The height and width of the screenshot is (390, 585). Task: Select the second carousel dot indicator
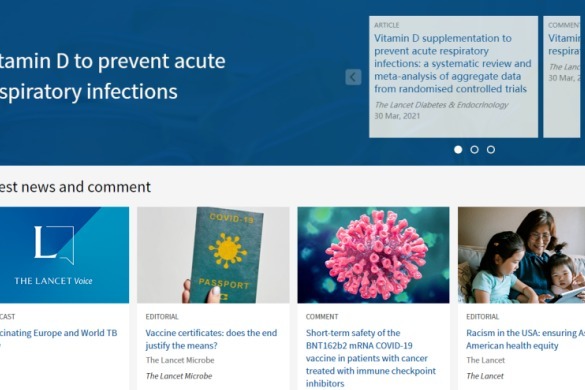(x=475, y=150)
